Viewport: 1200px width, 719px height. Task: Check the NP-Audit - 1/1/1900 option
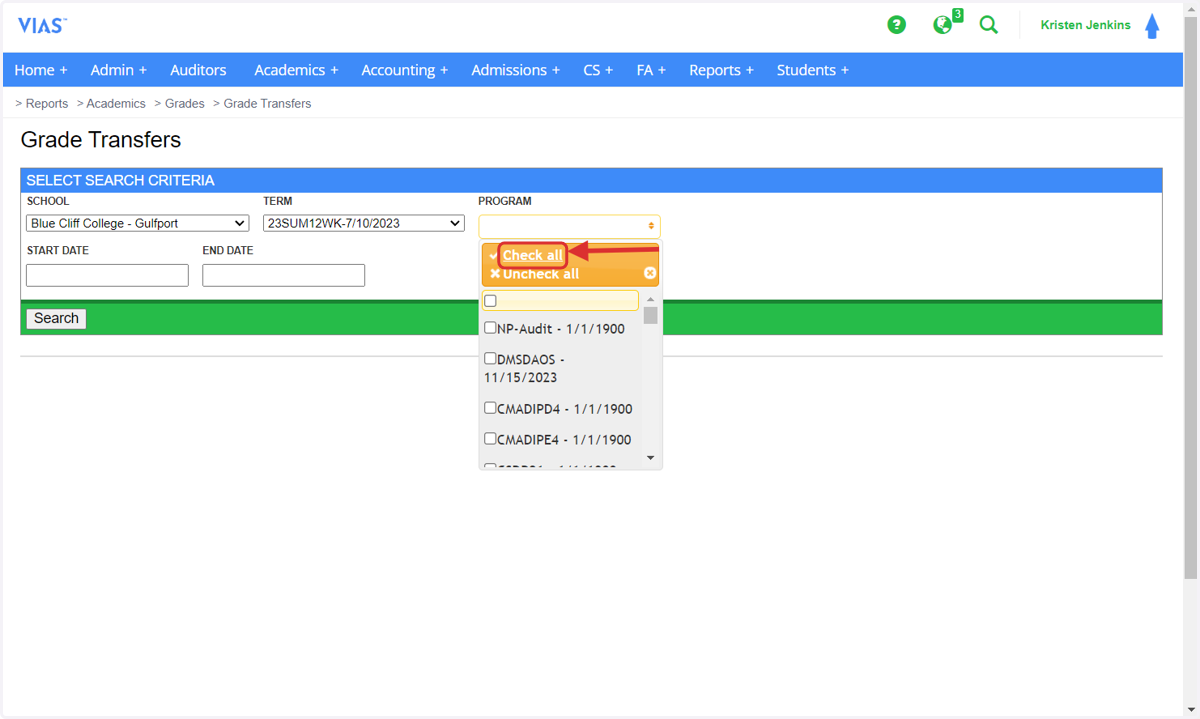point(490,328)
